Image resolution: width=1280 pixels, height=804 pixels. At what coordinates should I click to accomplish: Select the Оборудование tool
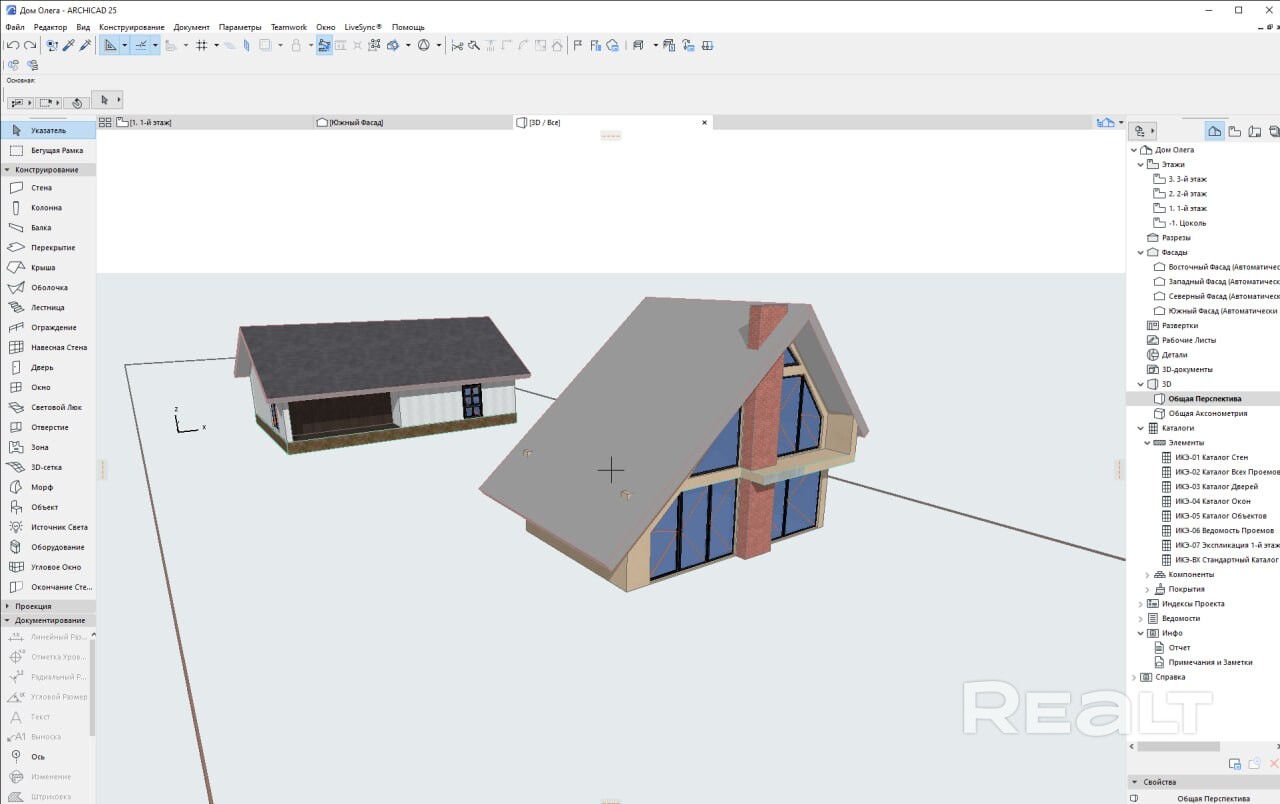48,548
